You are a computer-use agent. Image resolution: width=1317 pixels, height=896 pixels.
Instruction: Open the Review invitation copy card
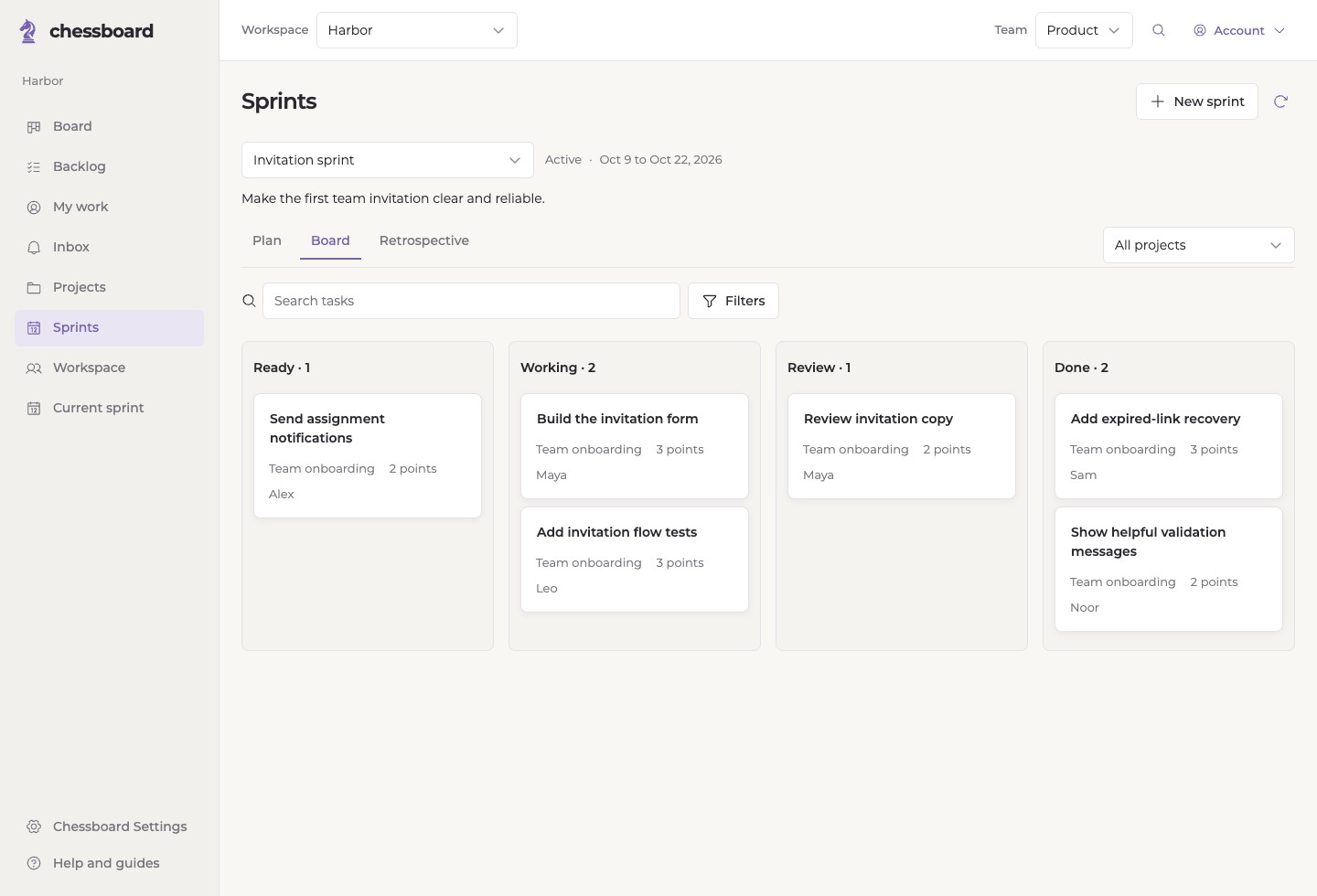tap(902, 446)
